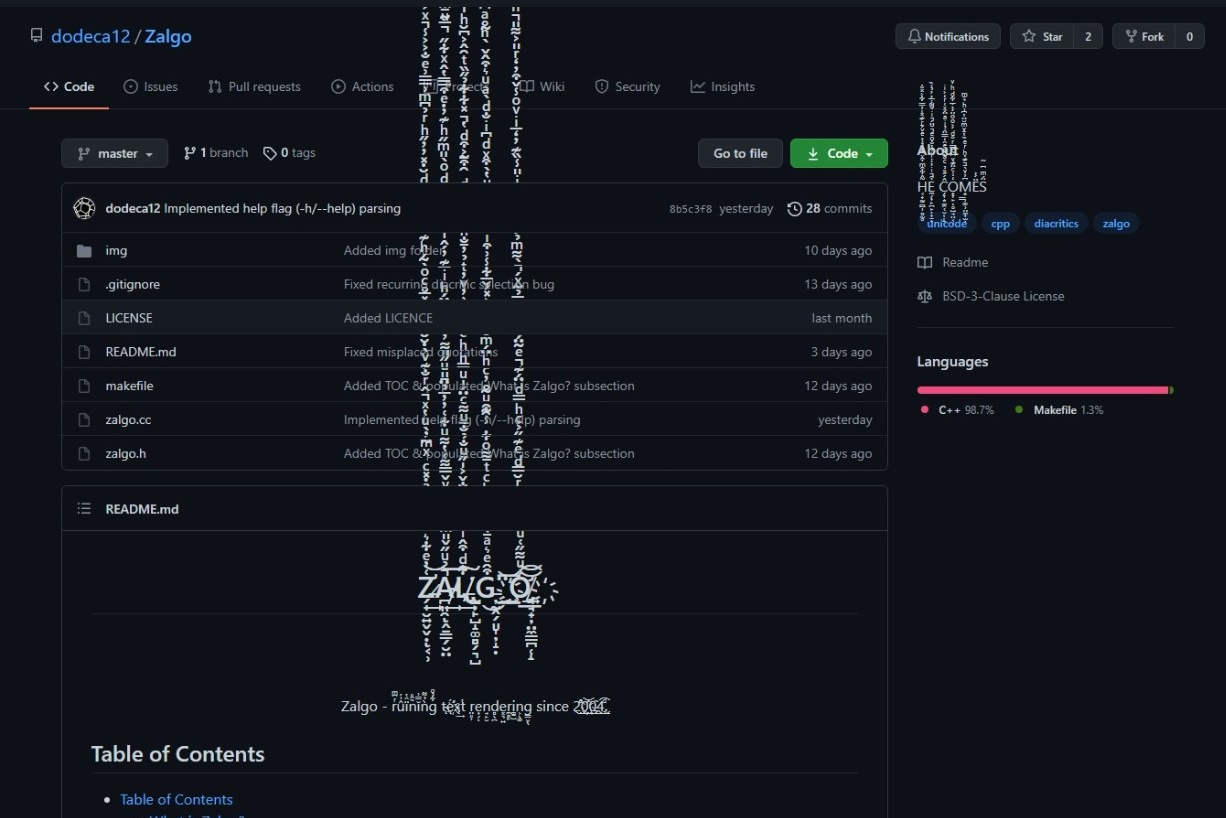Switch to the Wiki tab

542,87
